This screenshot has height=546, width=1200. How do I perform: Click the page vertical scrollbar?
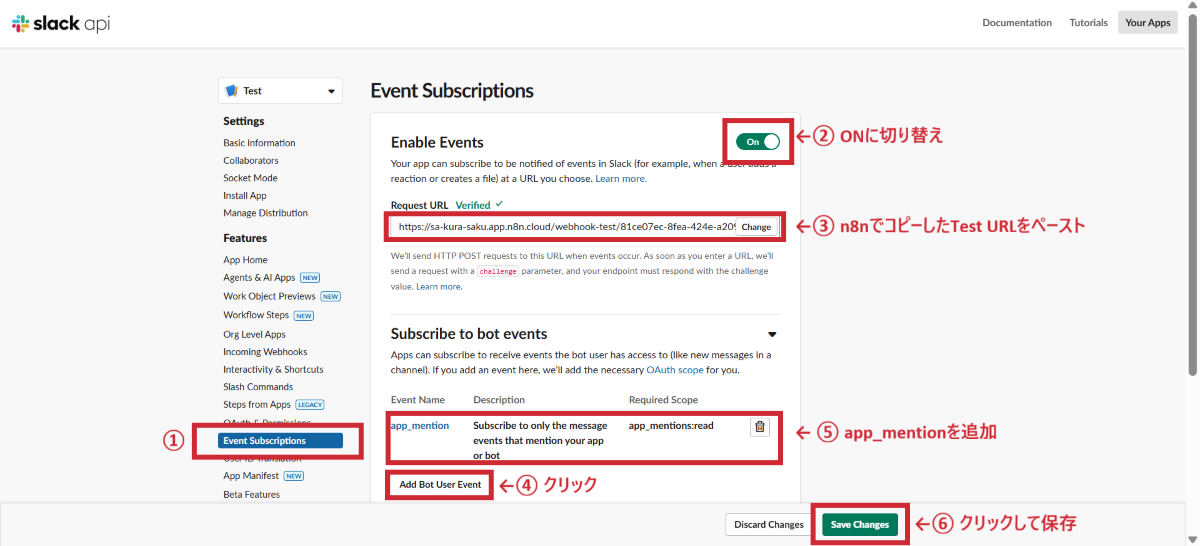click(1193, 200)
